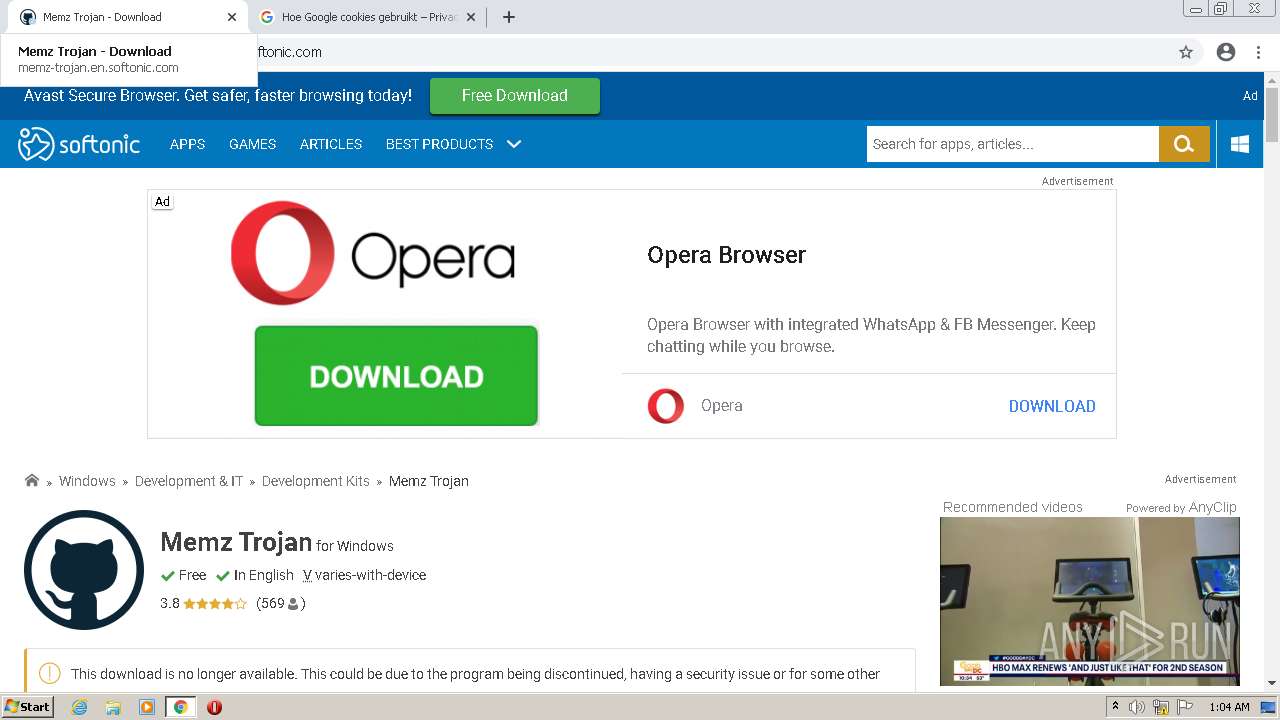Click the Memz Trojan title heading
Image resolution: width=1280 pixels, height=720 pixels.
(236, 542)
